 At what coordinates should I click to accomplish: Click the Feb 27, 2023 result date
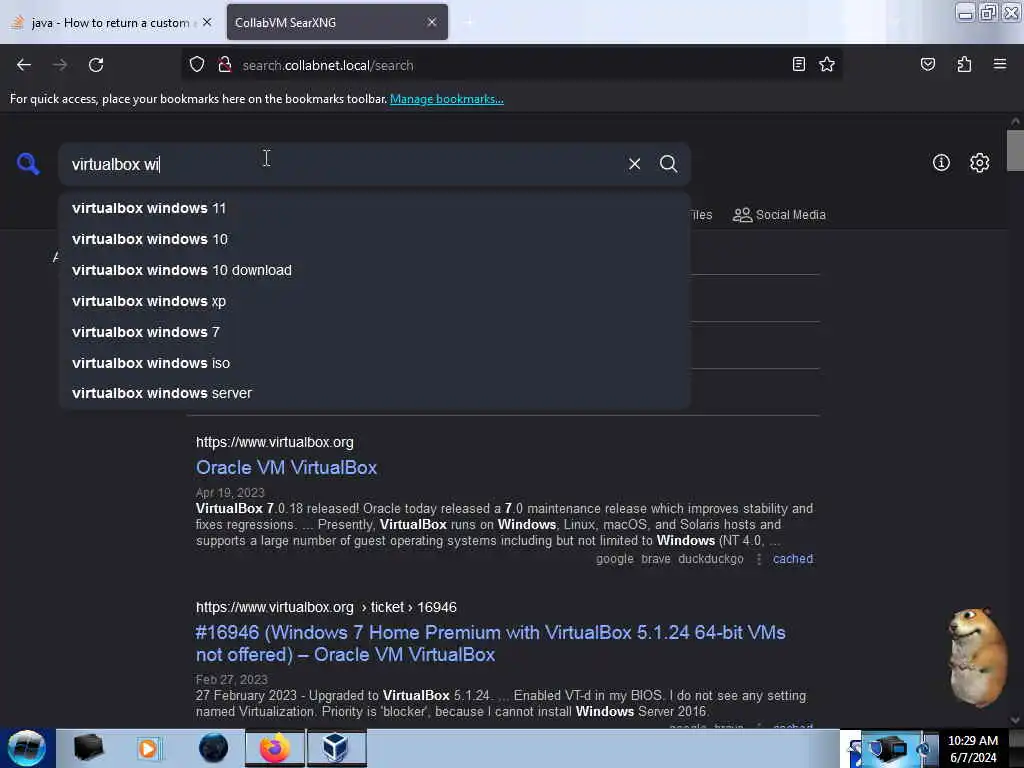pos(231,679)
